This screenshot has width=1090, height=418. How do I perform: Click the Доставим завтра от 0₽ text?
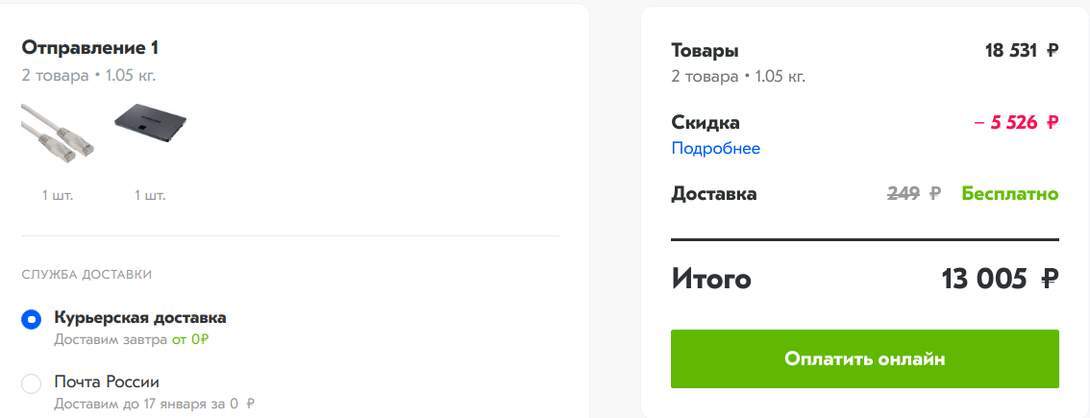click(x=131, y=340)
